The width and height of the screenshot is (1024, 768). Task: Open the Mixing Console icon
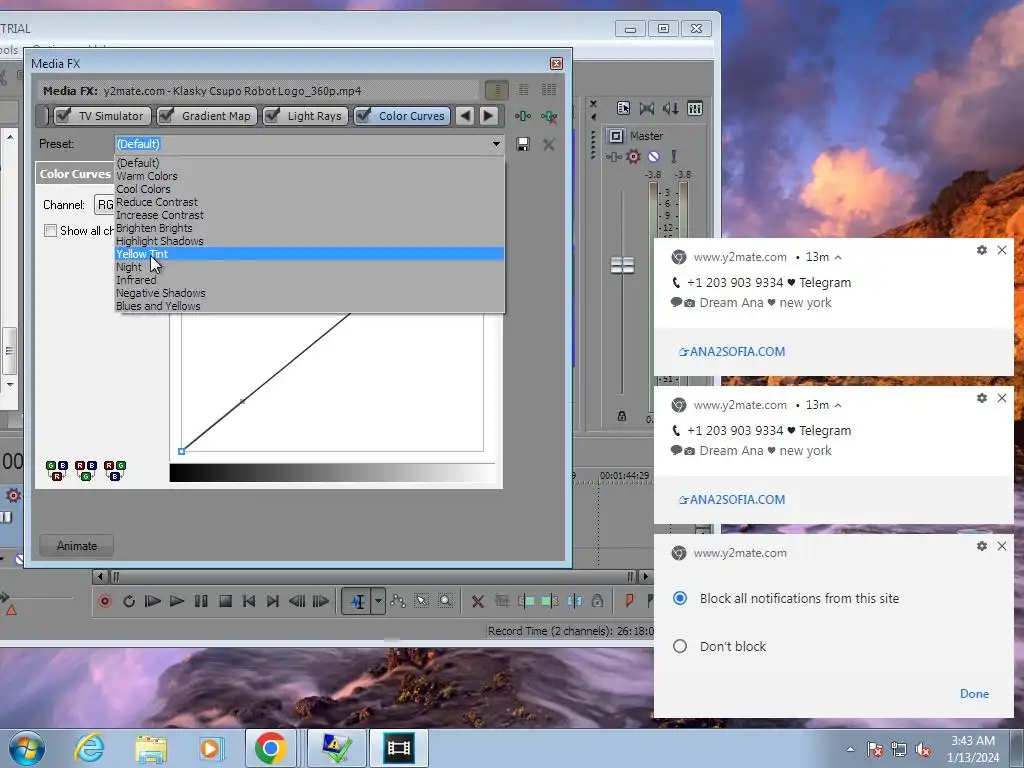click(x=695, y=108)
